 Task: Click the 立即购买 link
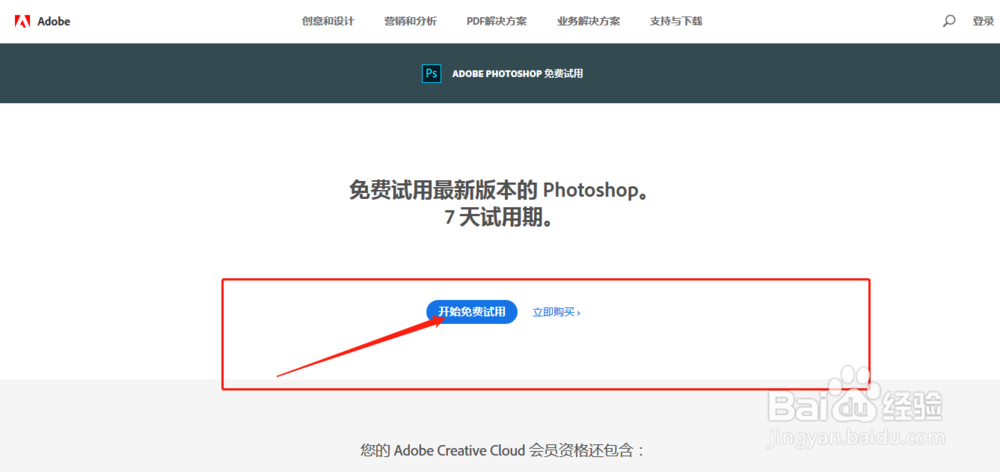[556, 313]
